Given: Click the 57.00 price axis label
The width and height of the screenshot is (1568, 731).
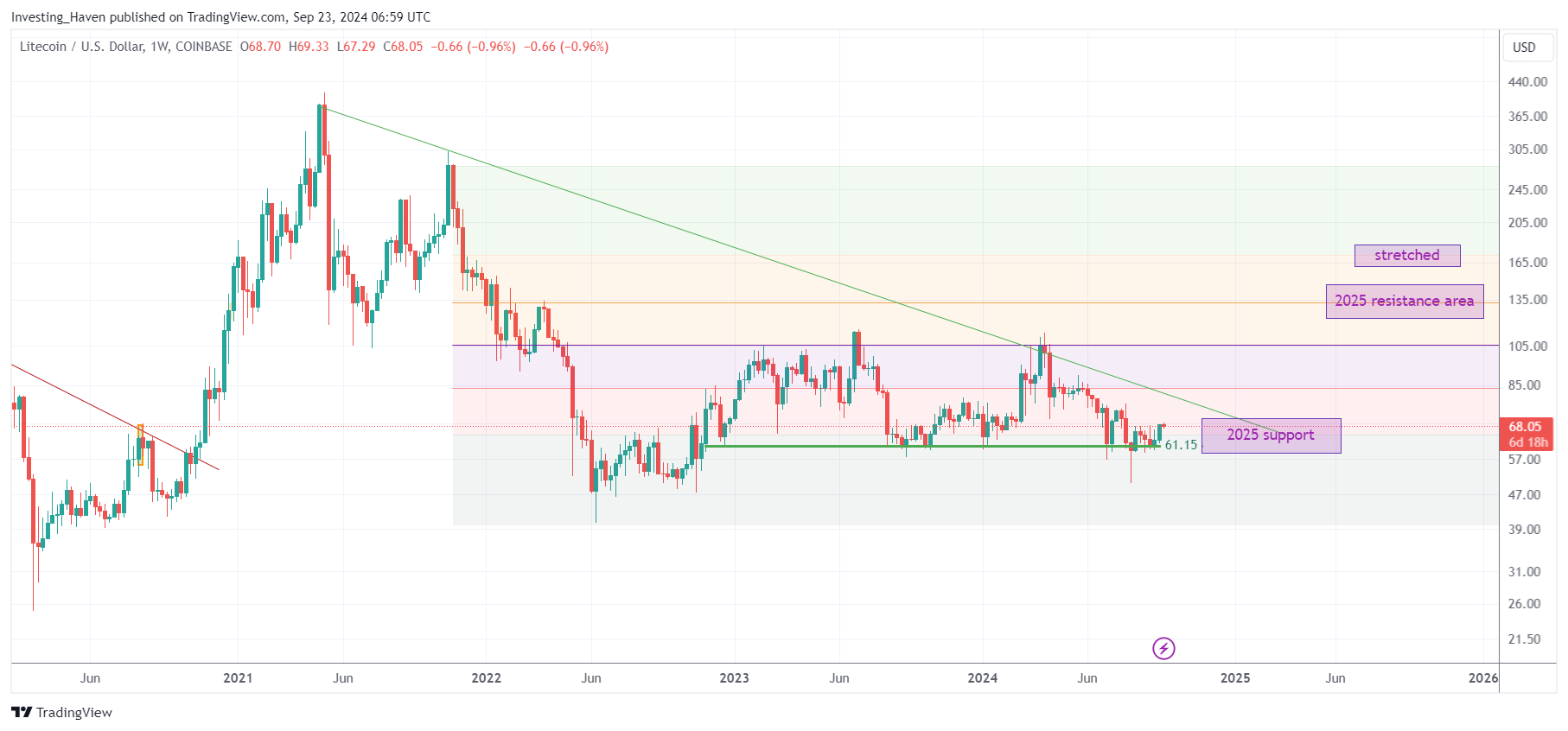Looking at the screenshot, I should click(1525, 460).
